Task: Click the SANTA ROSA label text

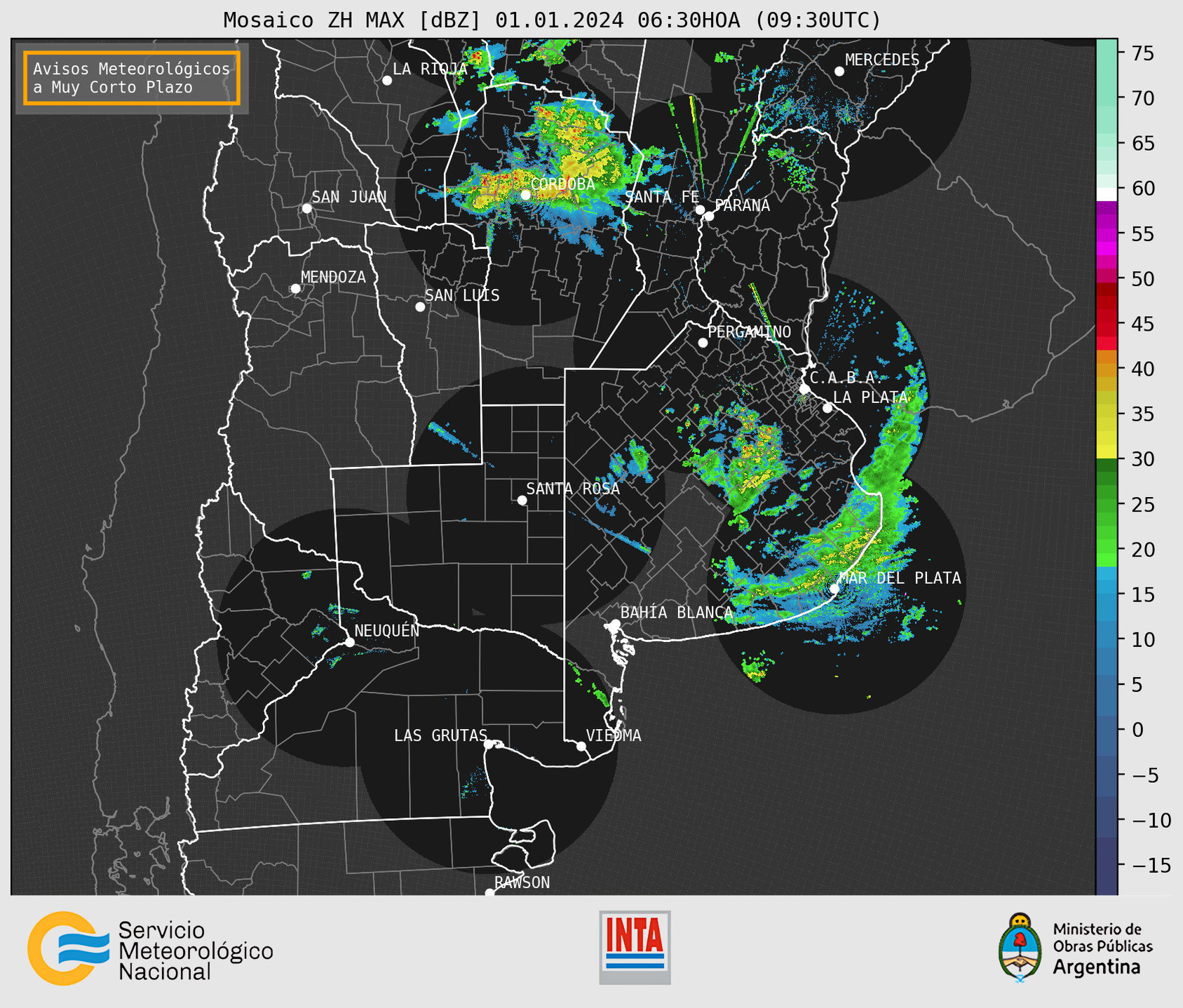Action: tap(573, 489)
